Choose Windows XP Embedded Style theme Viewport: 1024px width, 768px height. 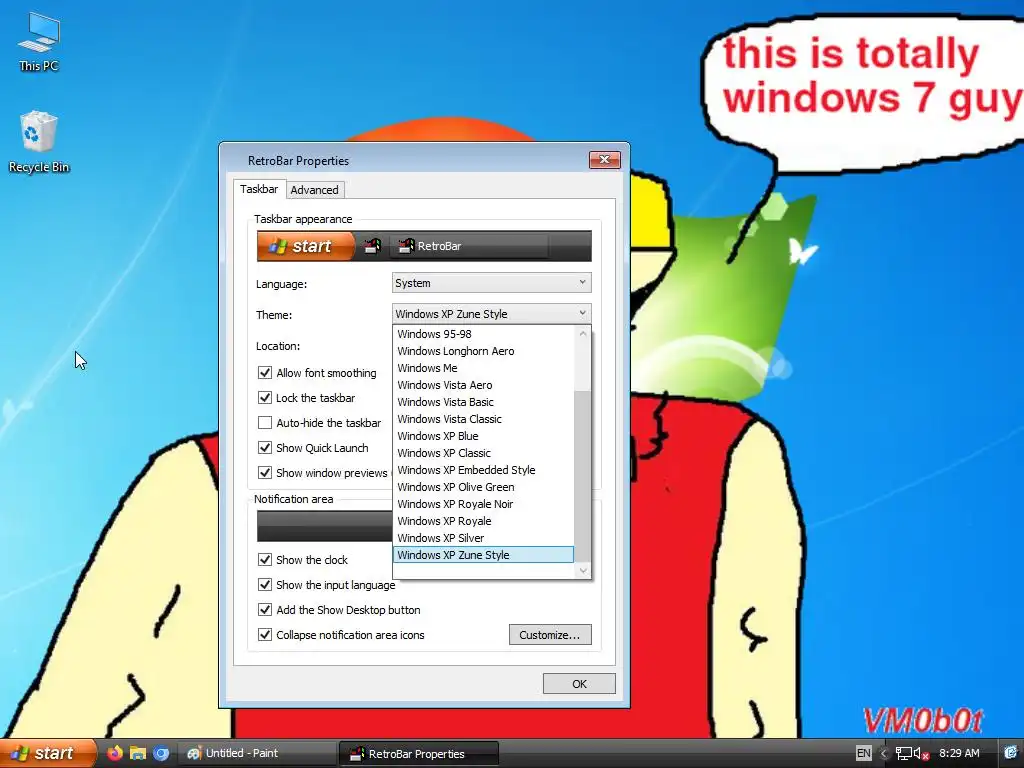coord(483,470)
